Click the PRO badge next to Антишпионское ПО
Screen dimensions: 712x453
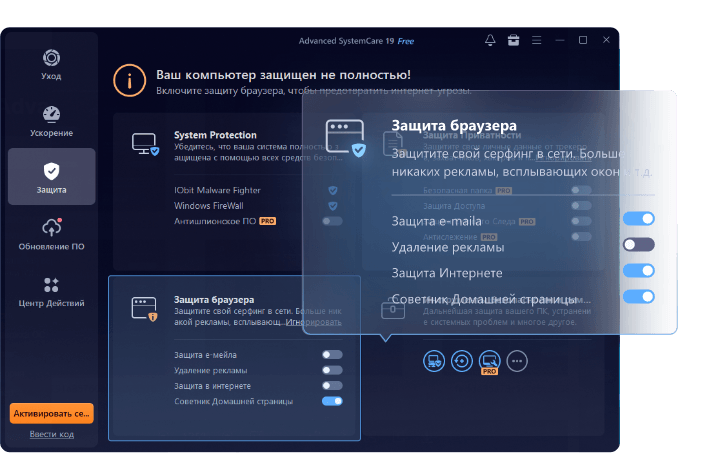tap(267, 222)
